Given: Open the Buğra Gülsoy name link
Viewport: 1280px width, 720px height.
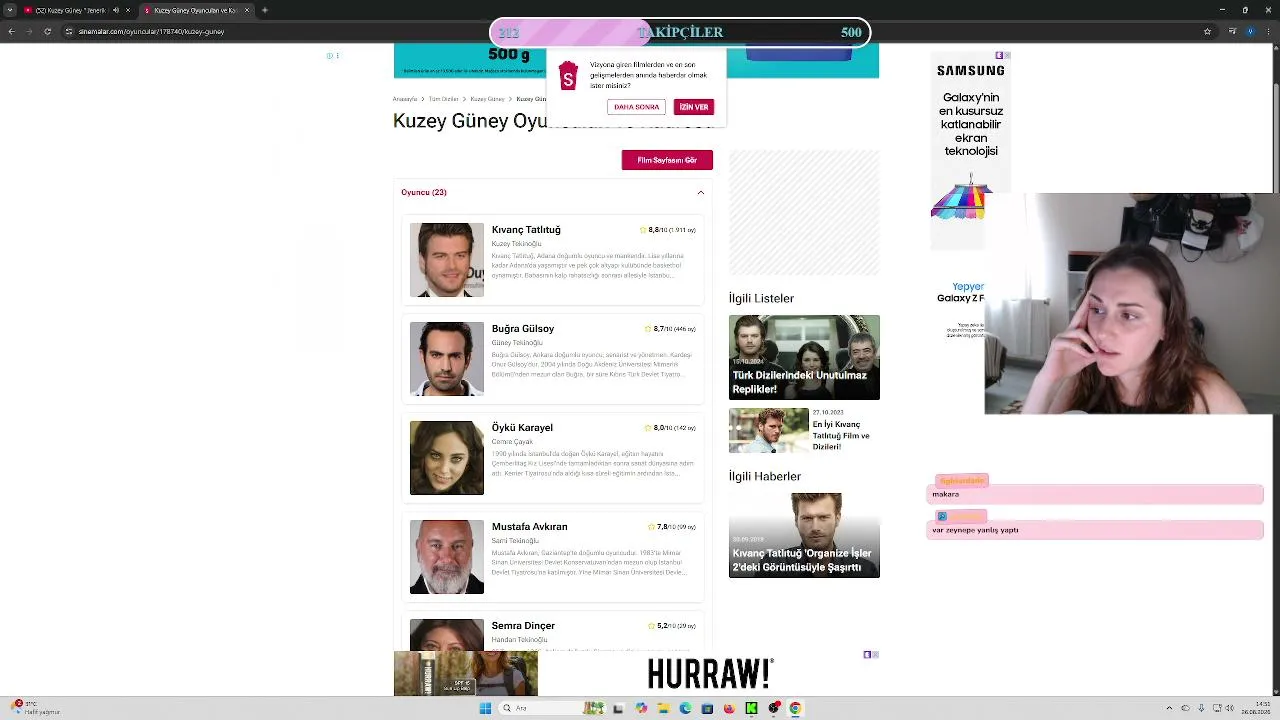Looking at the screenshot, I should click(523, 329).
